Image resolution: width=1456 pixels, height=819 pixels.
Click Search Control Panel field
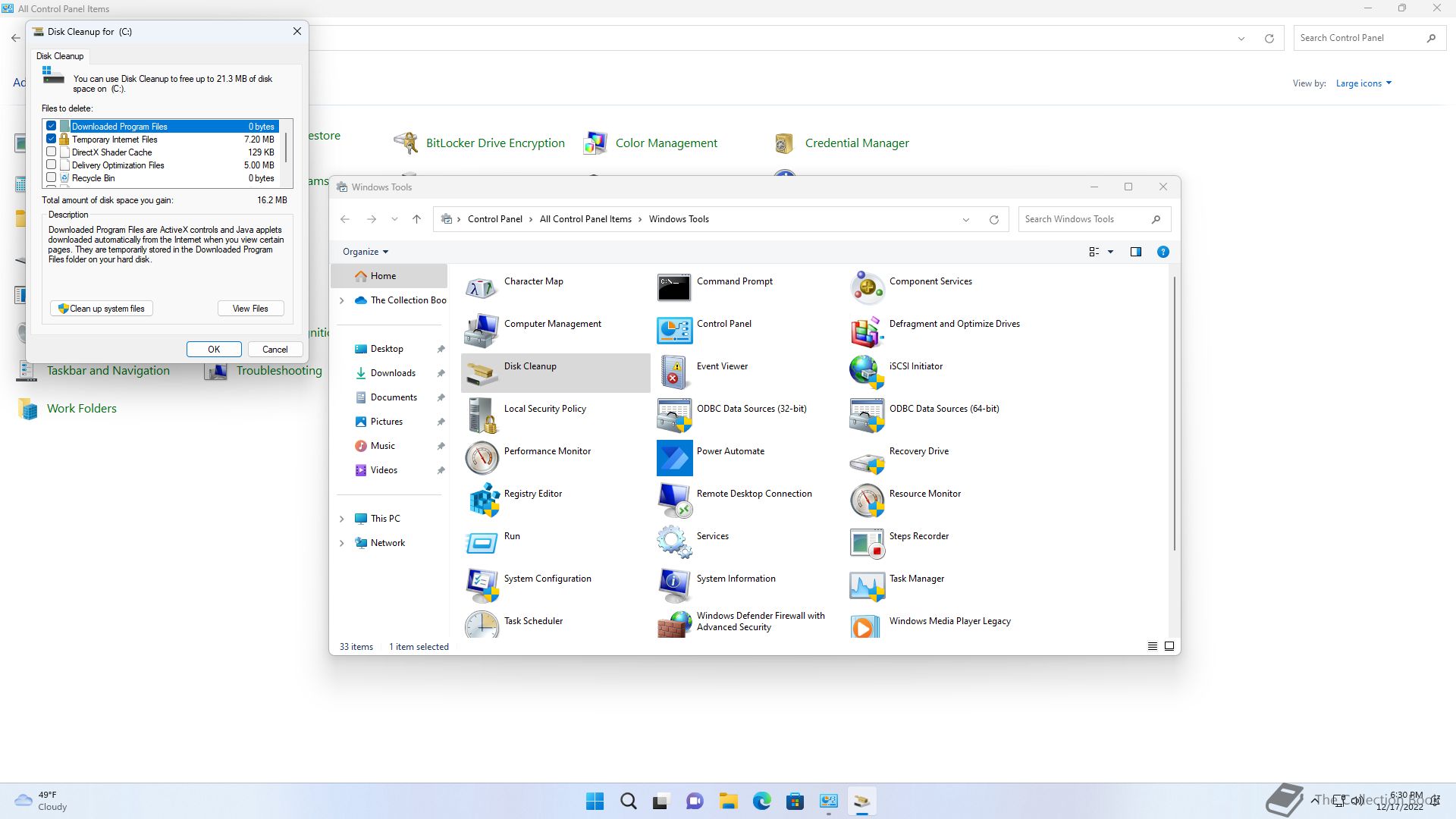click(x=1369, y=38)
